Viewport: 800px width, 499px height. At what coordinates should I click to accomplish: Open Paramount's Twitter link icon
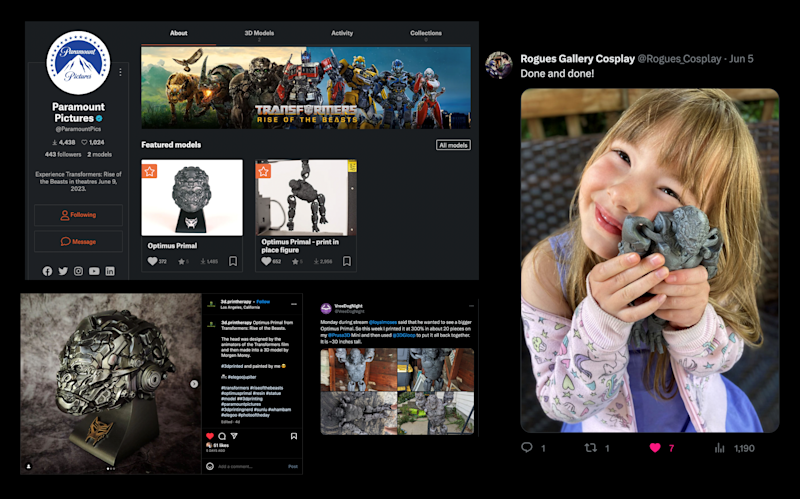63,271
